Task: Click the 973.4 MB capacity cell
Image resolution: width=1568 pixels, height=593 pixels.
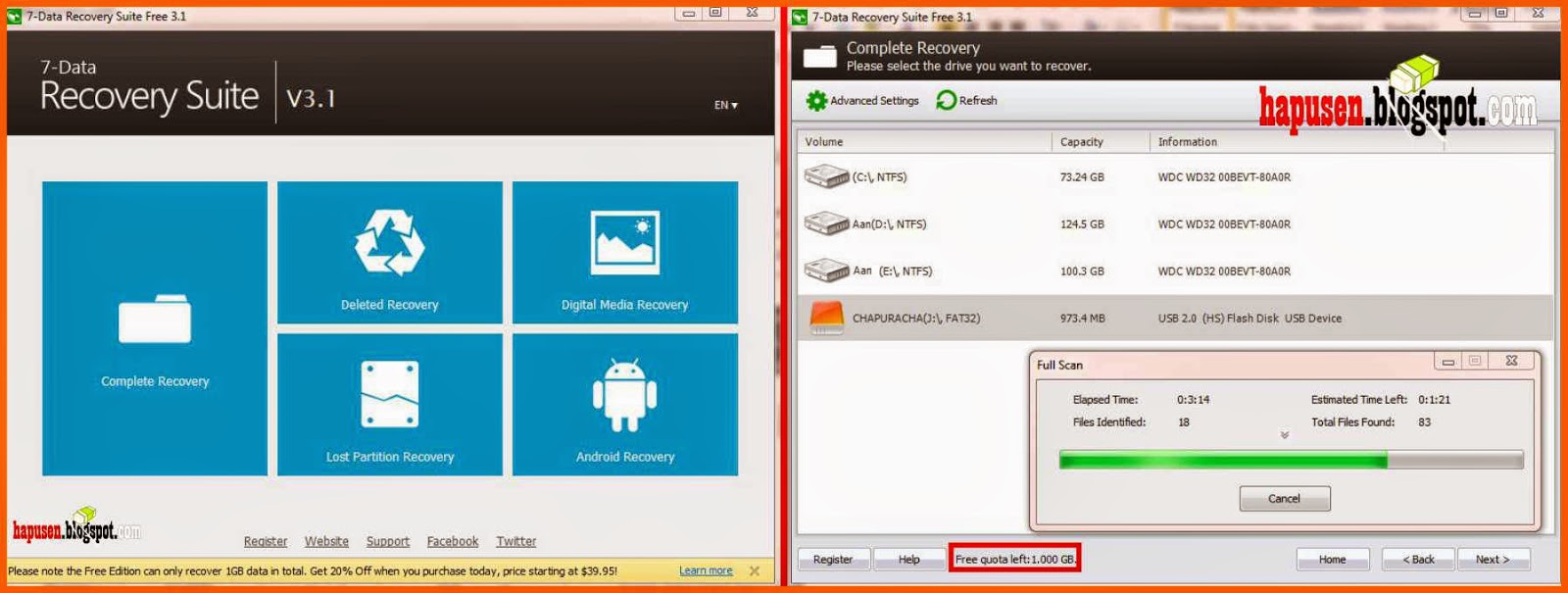Action: (1083, 319)
